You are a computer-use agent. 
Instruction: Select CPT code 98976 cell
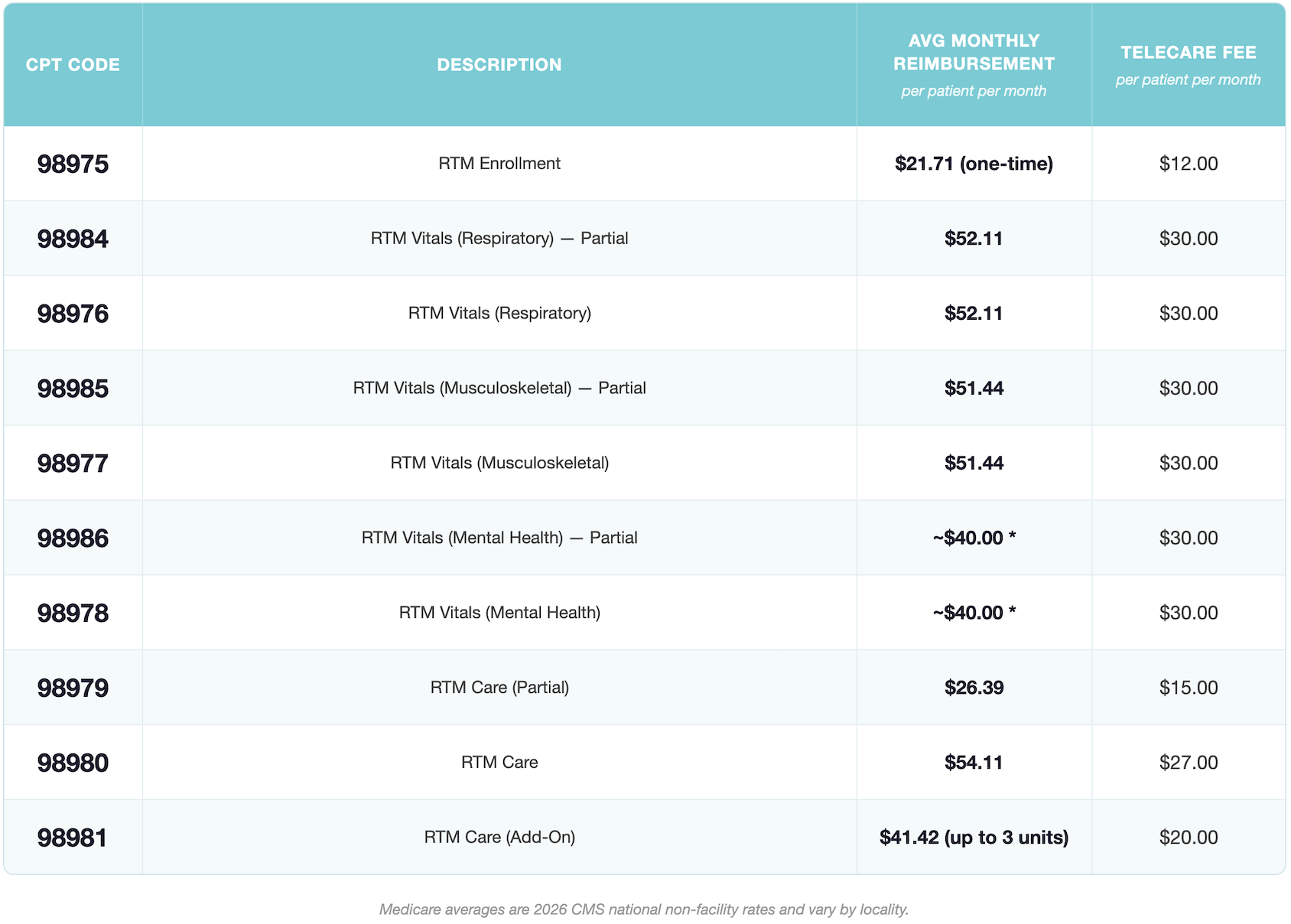pos(73,314)
